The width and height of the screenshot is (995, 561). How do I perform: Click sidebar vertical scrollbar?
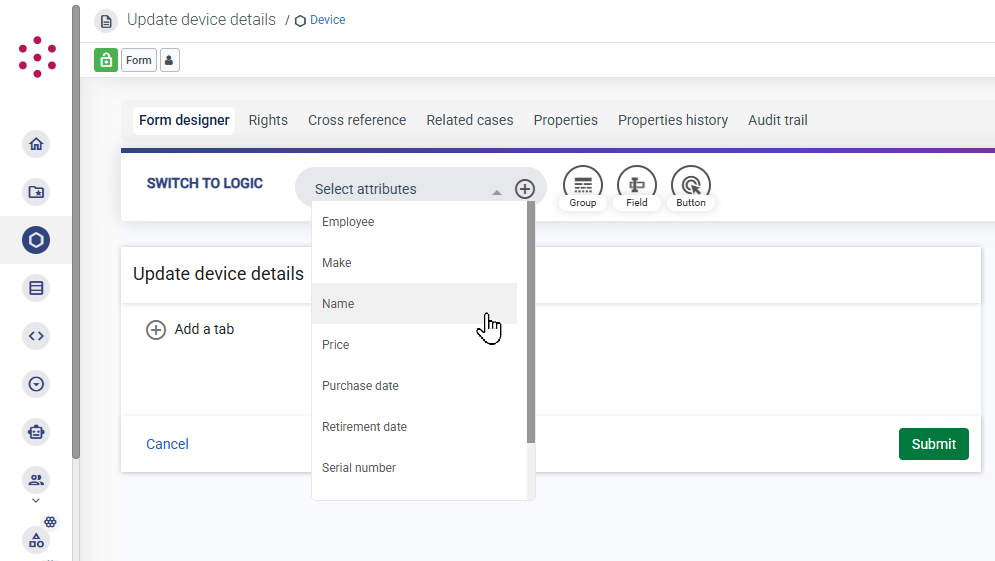[76, 232]
